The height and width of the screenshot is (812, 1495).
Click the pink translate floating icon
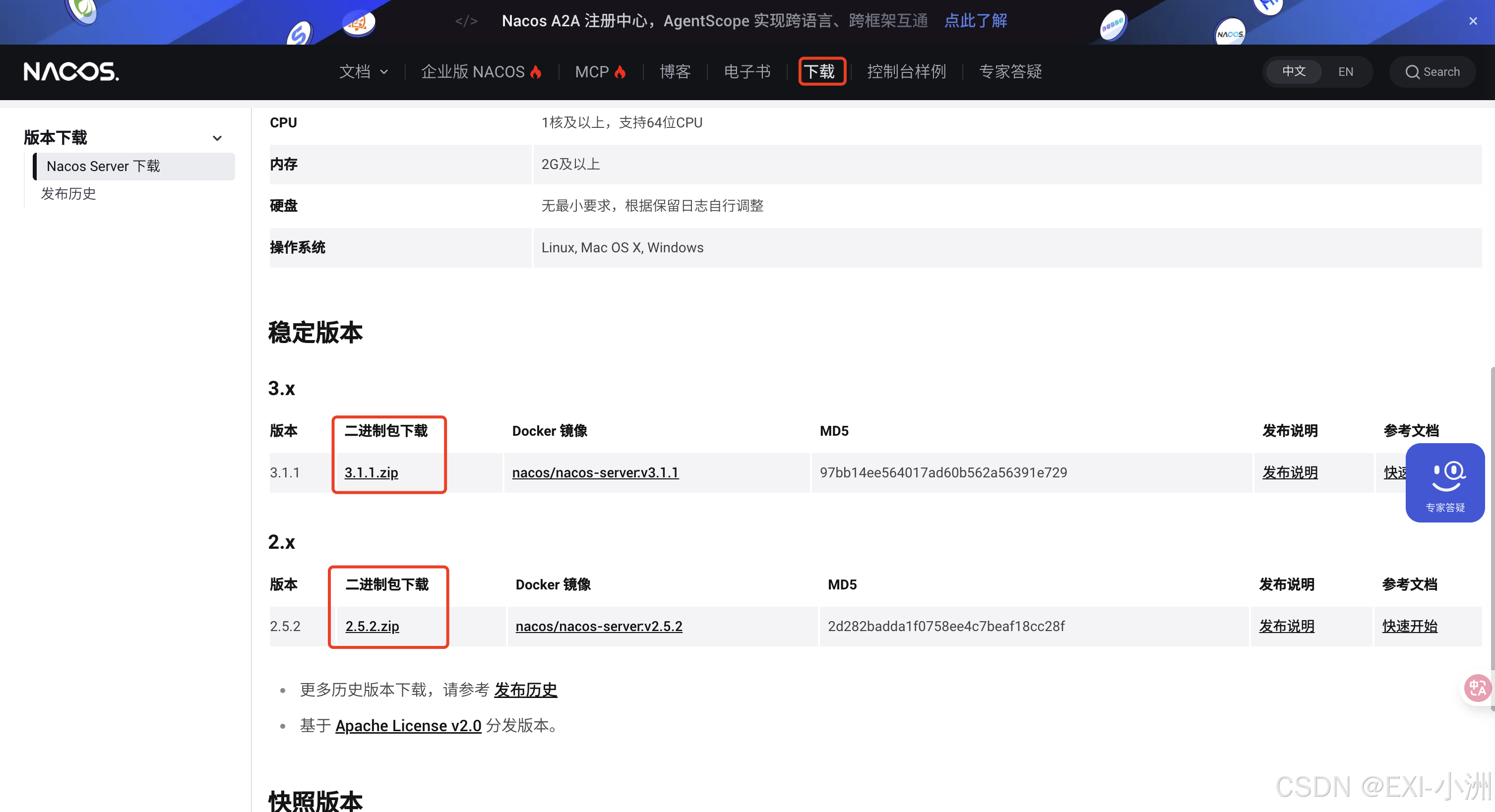pos(1477,689)
